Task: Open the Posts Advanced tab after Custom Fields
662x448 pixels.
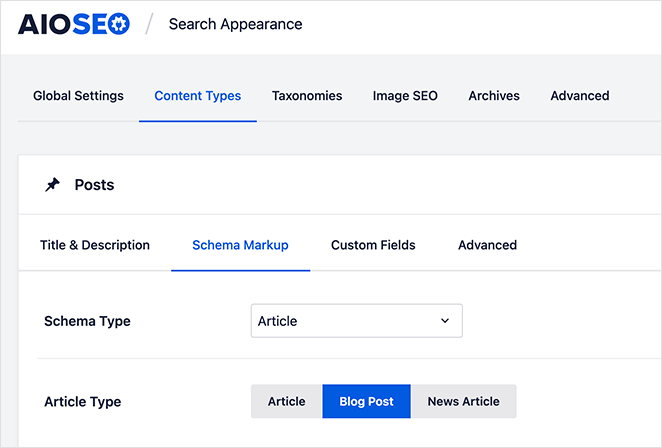Action: point(488,245)
